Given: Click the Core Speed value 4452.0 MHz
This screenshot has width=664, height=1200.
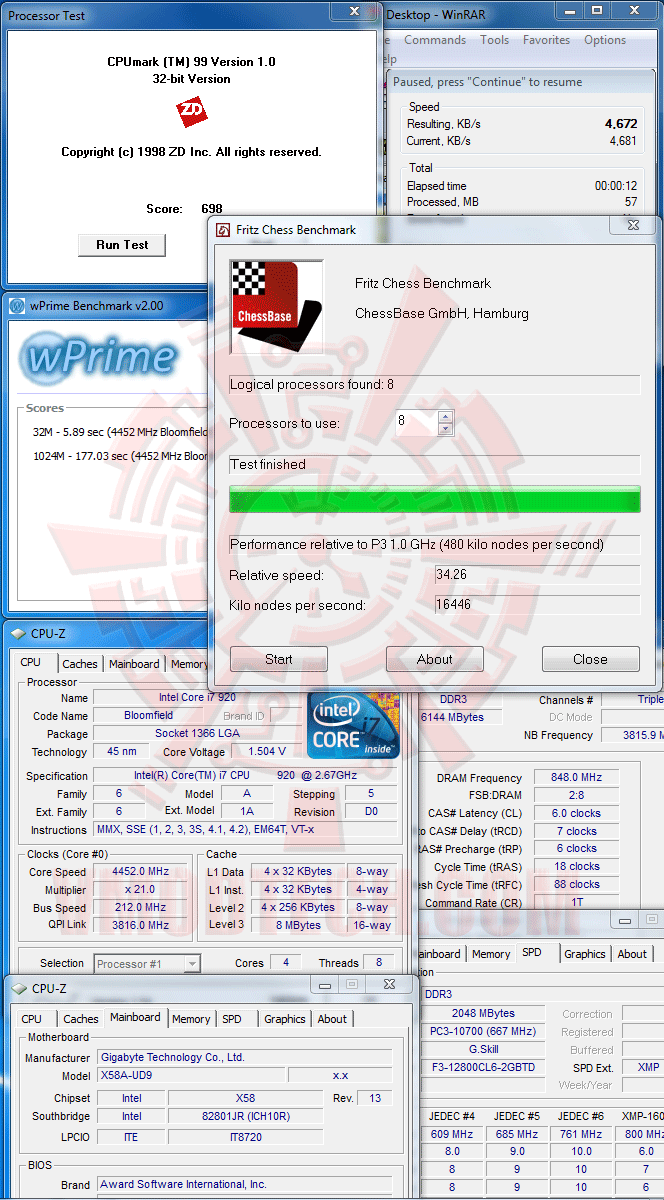Looking at the screenshot, I should pyautogui.click(x=140, y=872).
